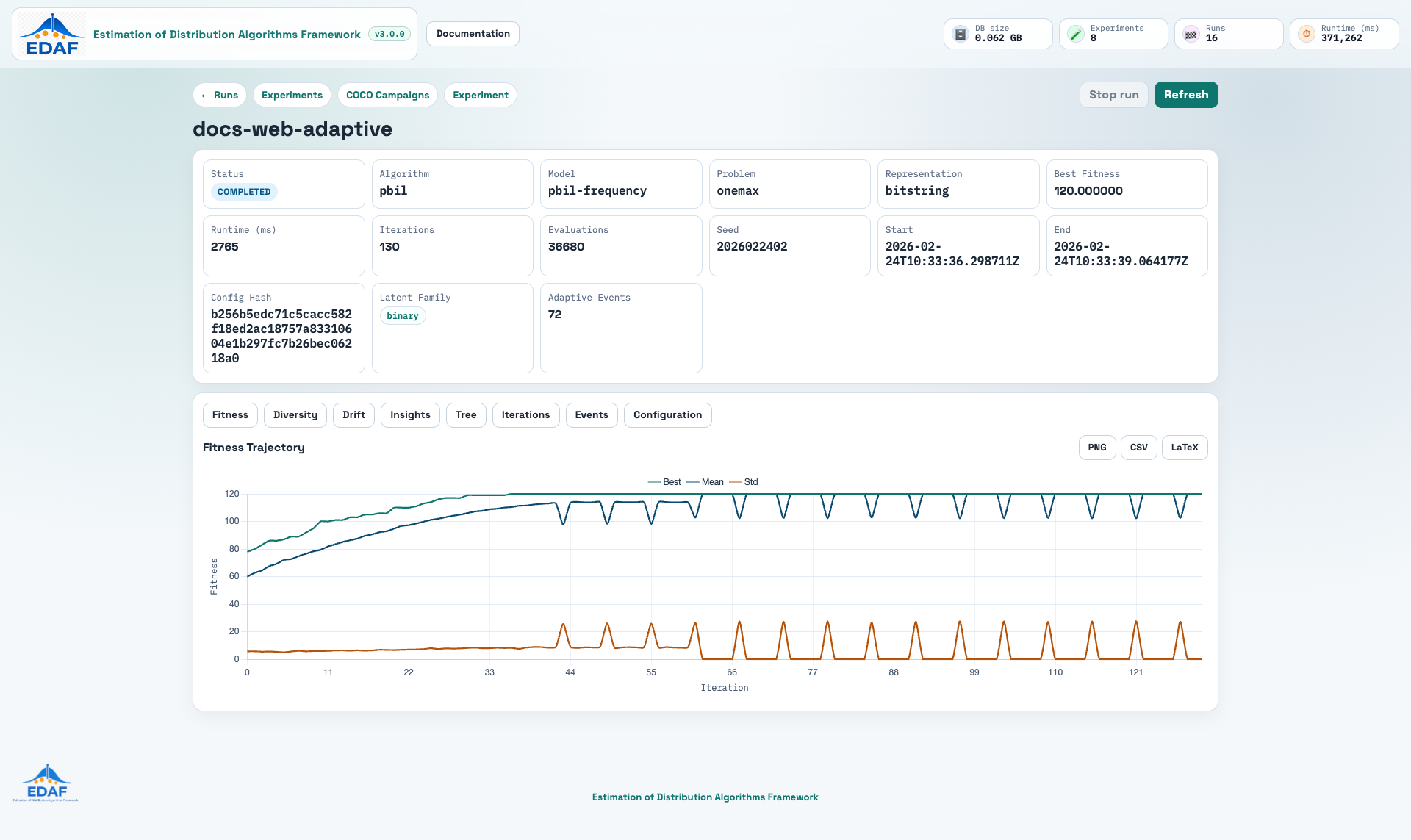
Task: Open the Documentation link
Action: click(x=473, y=34)
